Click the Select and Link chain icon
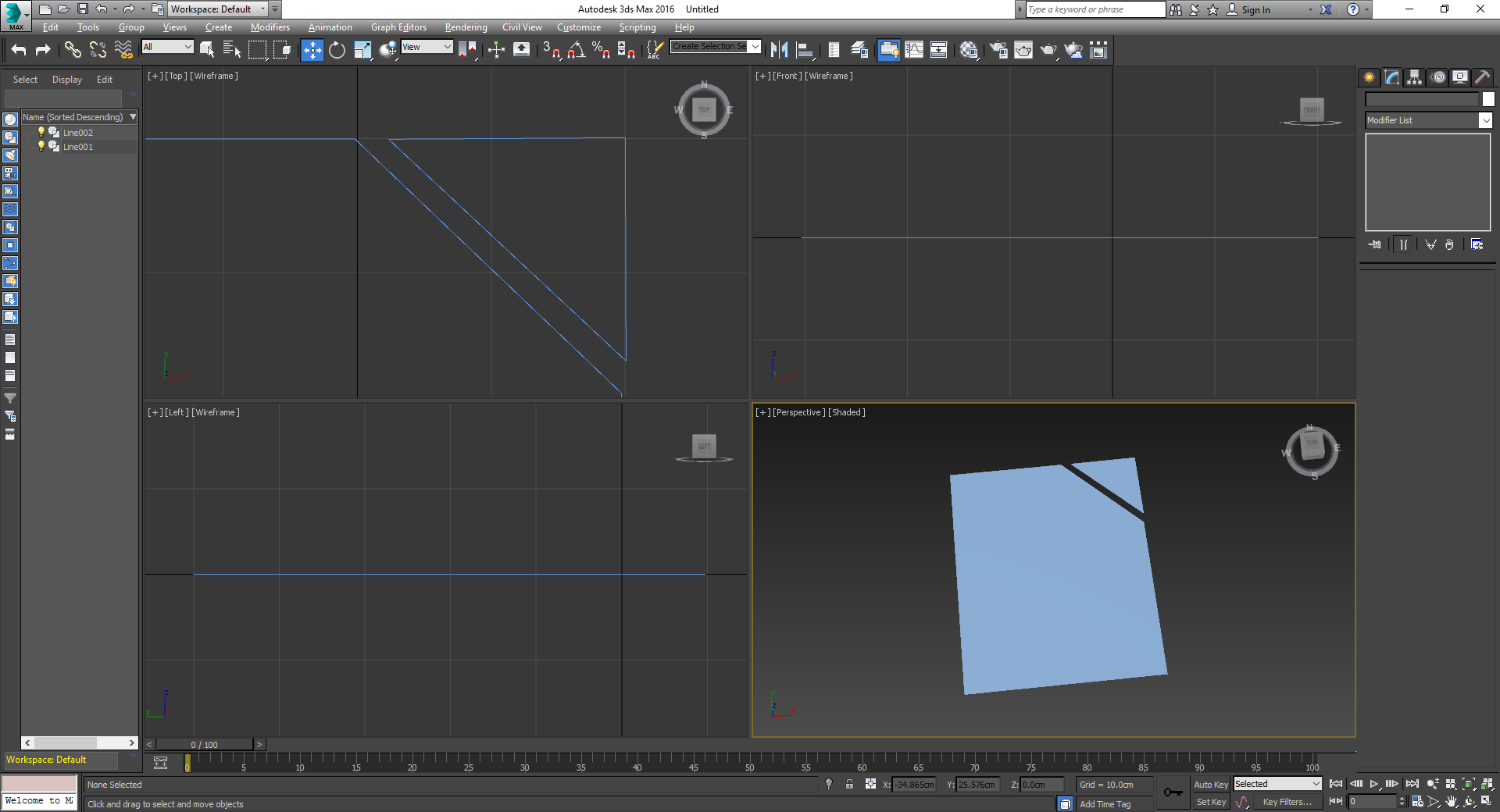The width and height of the screenshot is (1500, 812). [x=73, y=51]
